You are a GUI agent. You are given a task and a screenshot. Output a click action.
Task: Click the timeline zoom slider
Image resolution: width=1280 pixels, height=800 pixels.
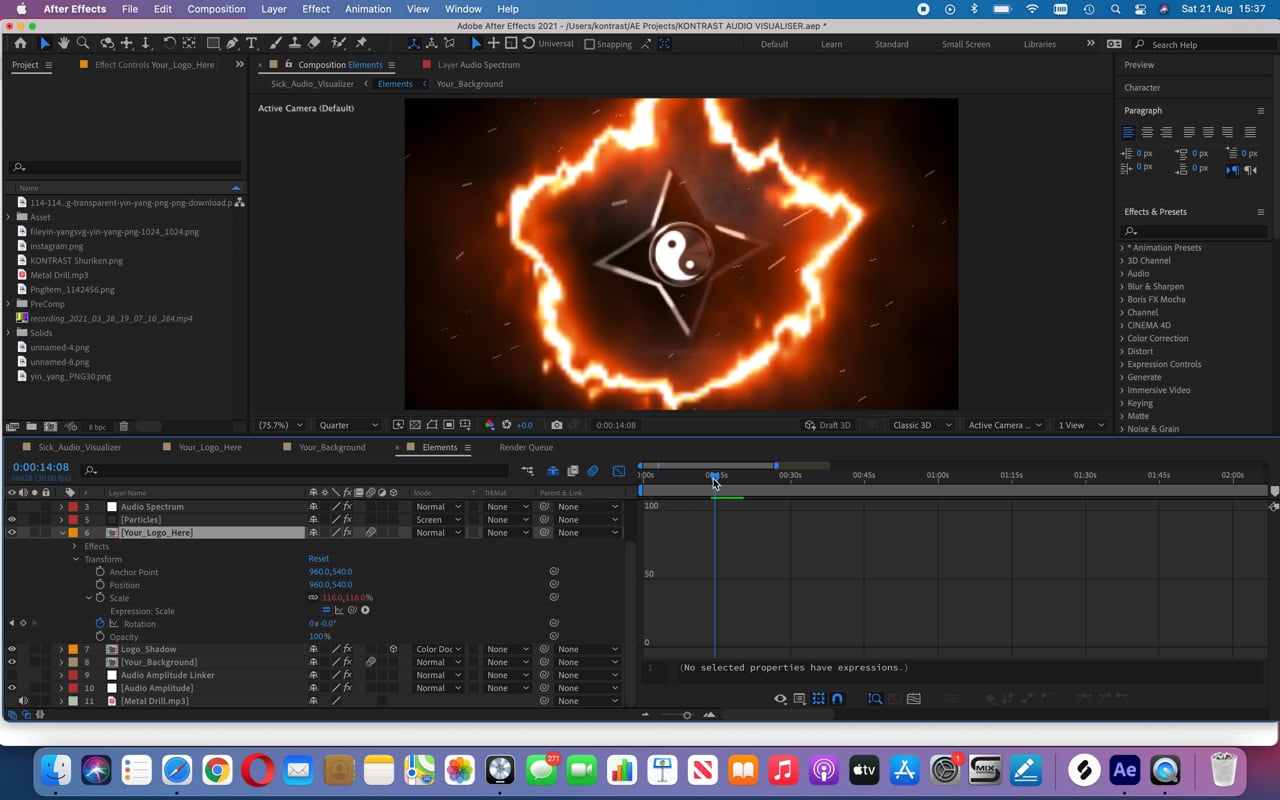(687, 715)
